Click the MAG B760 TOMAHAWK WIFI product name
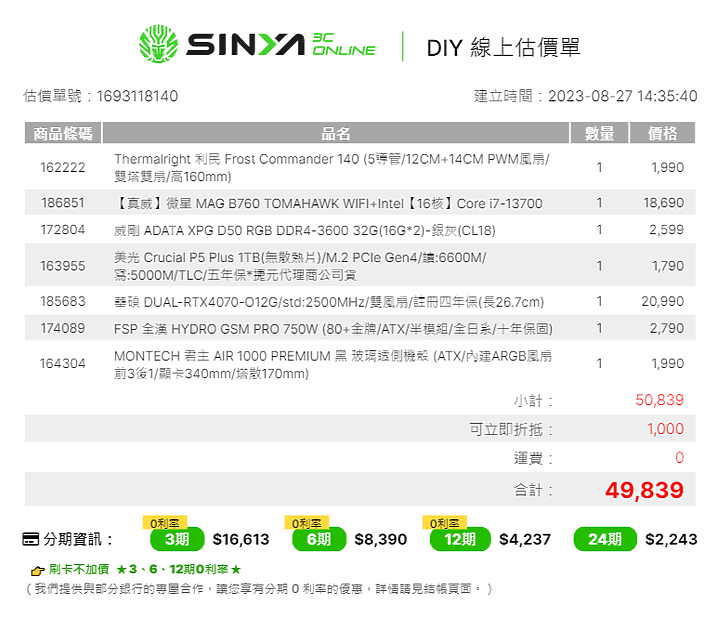Image resolution: width=720 pixels, height=618 pixels. pyautogui.click(x=328, y=203)
